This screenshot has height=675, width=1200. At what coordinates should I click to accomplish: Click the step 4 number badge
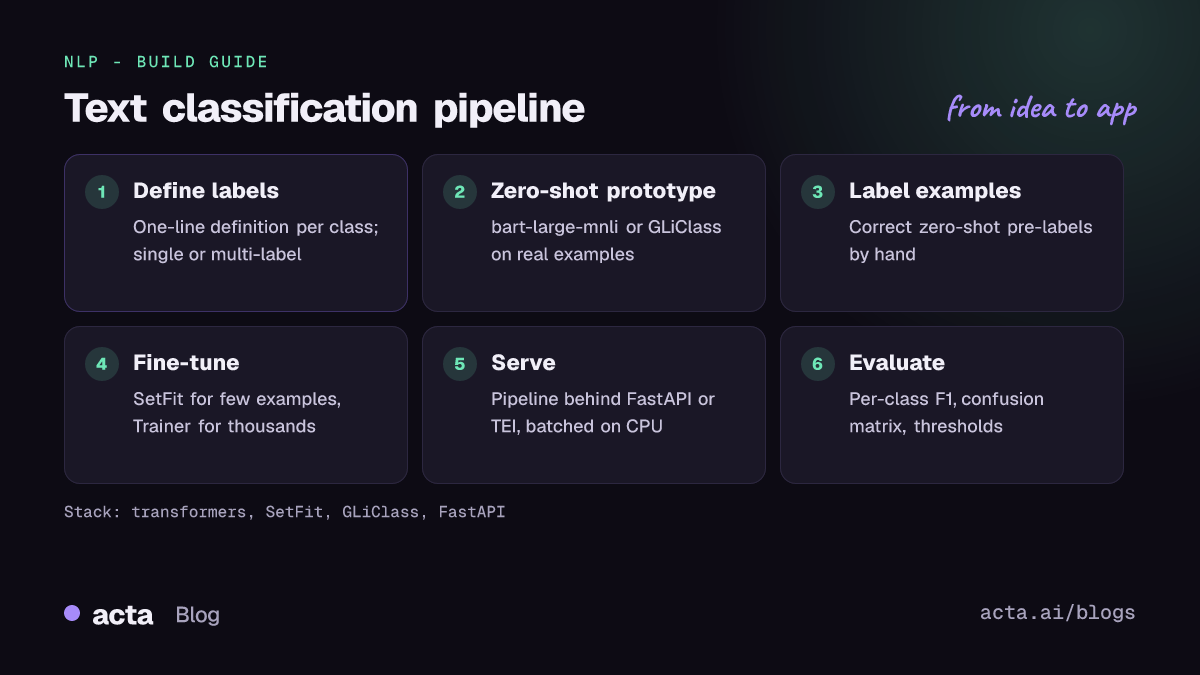[101, 364]
